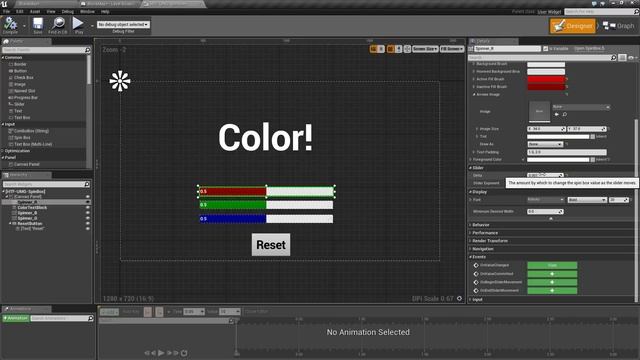This screenshot has height=360, width=640.
Task: Collapse ResetButton tree node
Action: pos(10,224)
